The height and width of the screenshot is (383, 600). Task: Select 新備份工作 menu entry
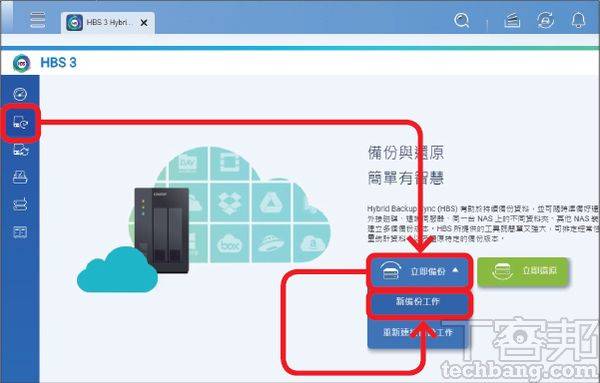[418, 302]
